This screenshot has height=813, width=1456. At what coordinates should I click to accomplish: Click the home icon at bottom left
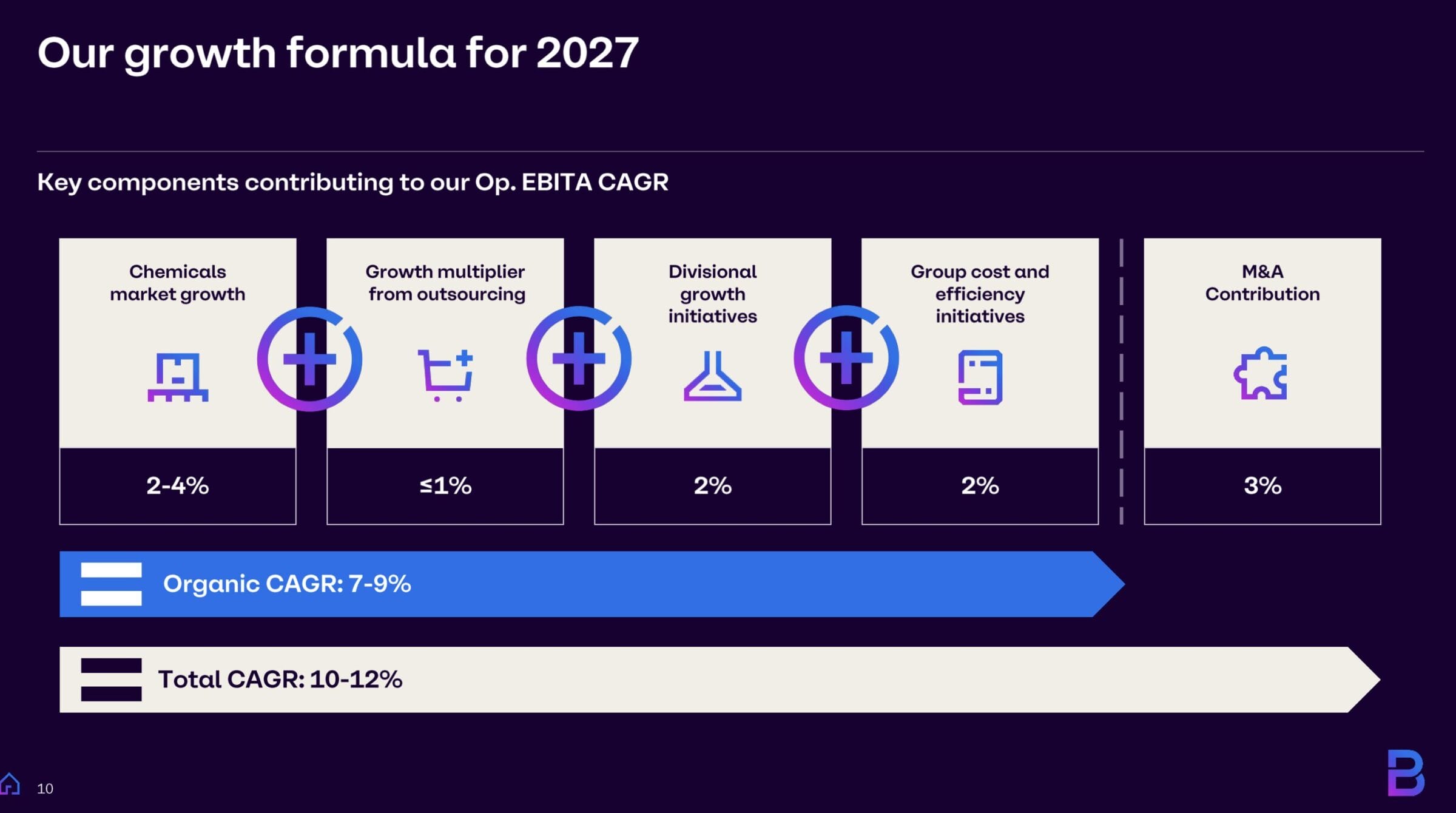10,784
